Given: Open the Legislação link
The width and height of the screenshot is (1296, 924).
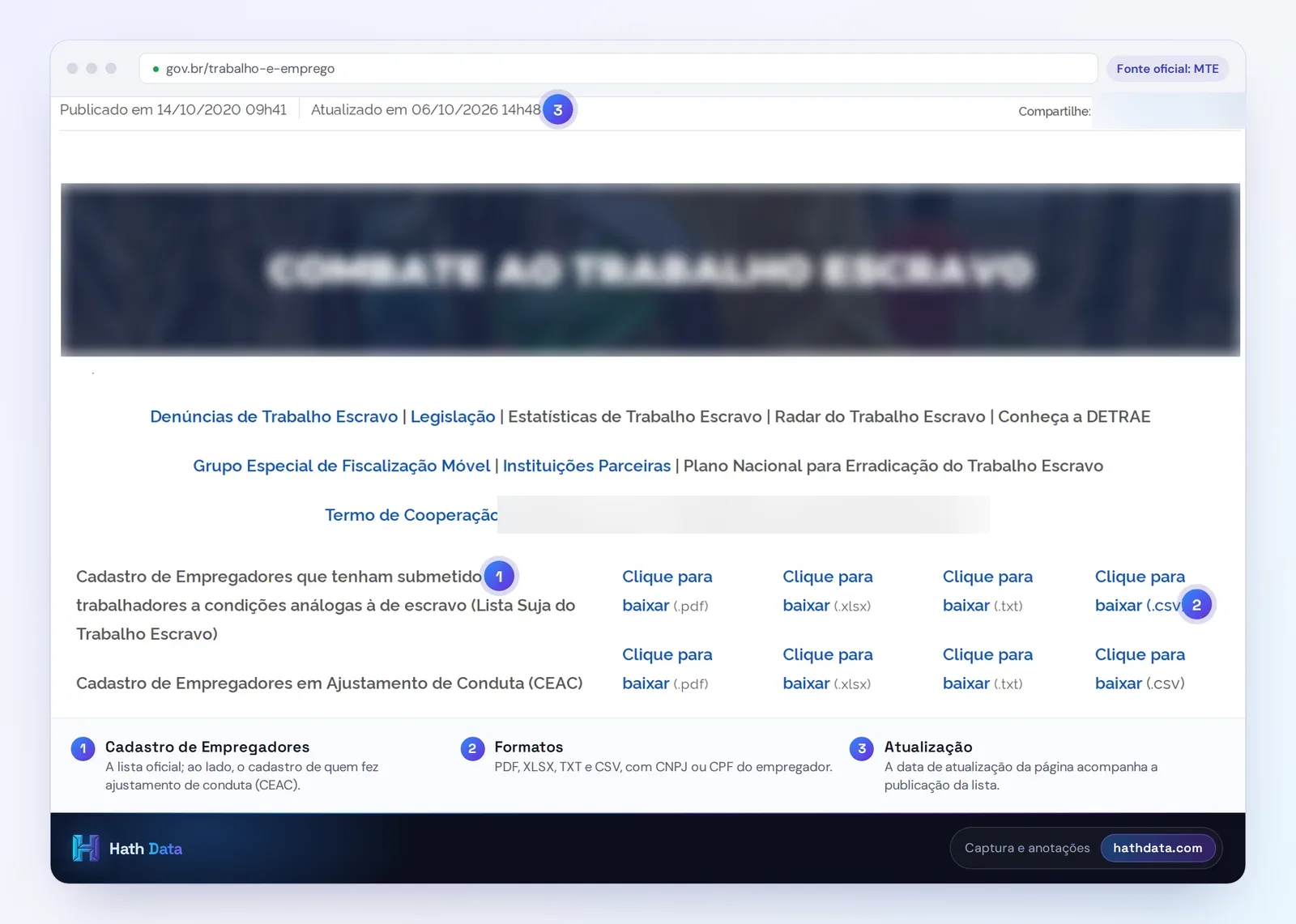Looking at the screenshot, I should (453, 417).
